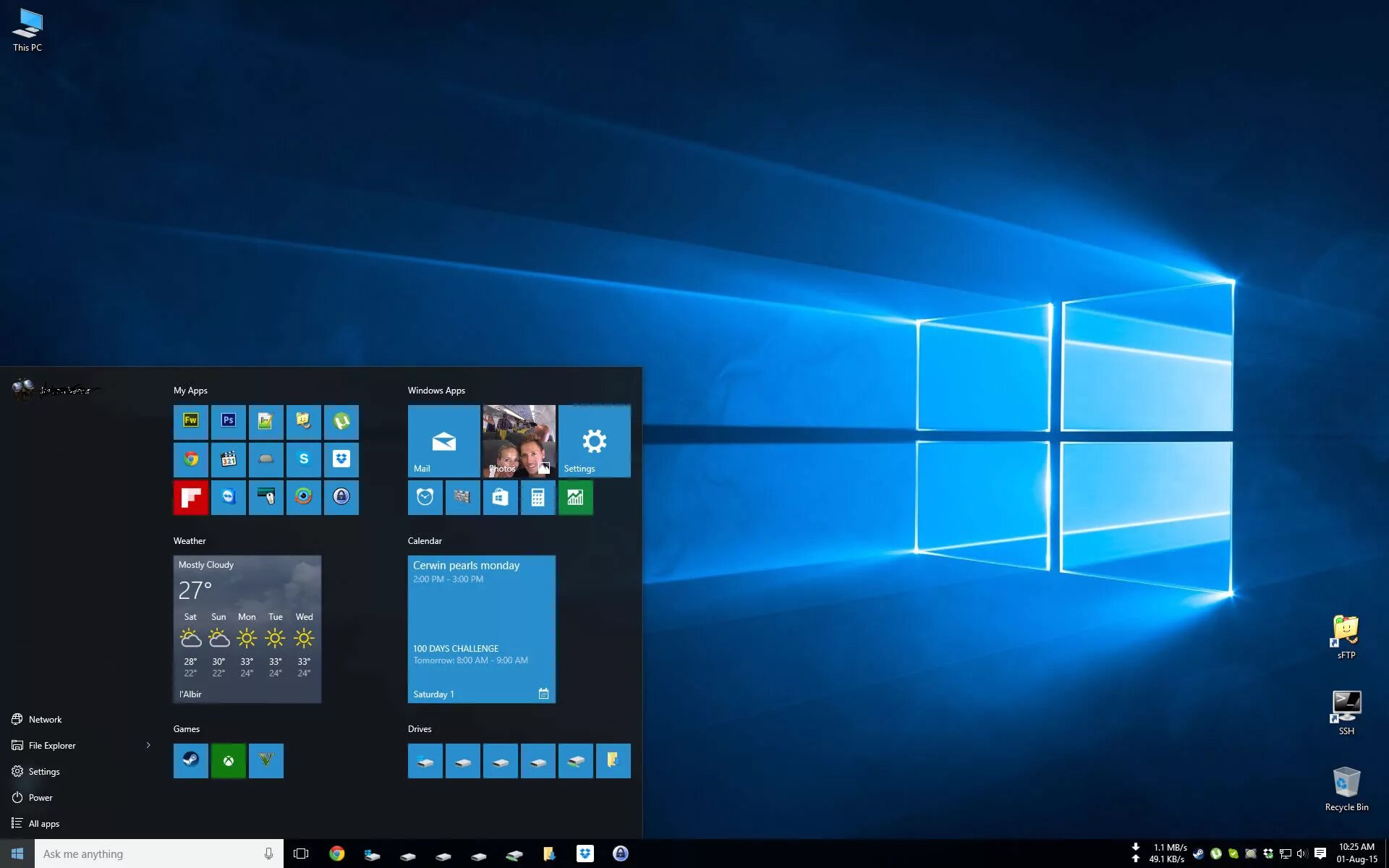
Task: Launch the TeamViewer tile
Action: click(228, 497)
